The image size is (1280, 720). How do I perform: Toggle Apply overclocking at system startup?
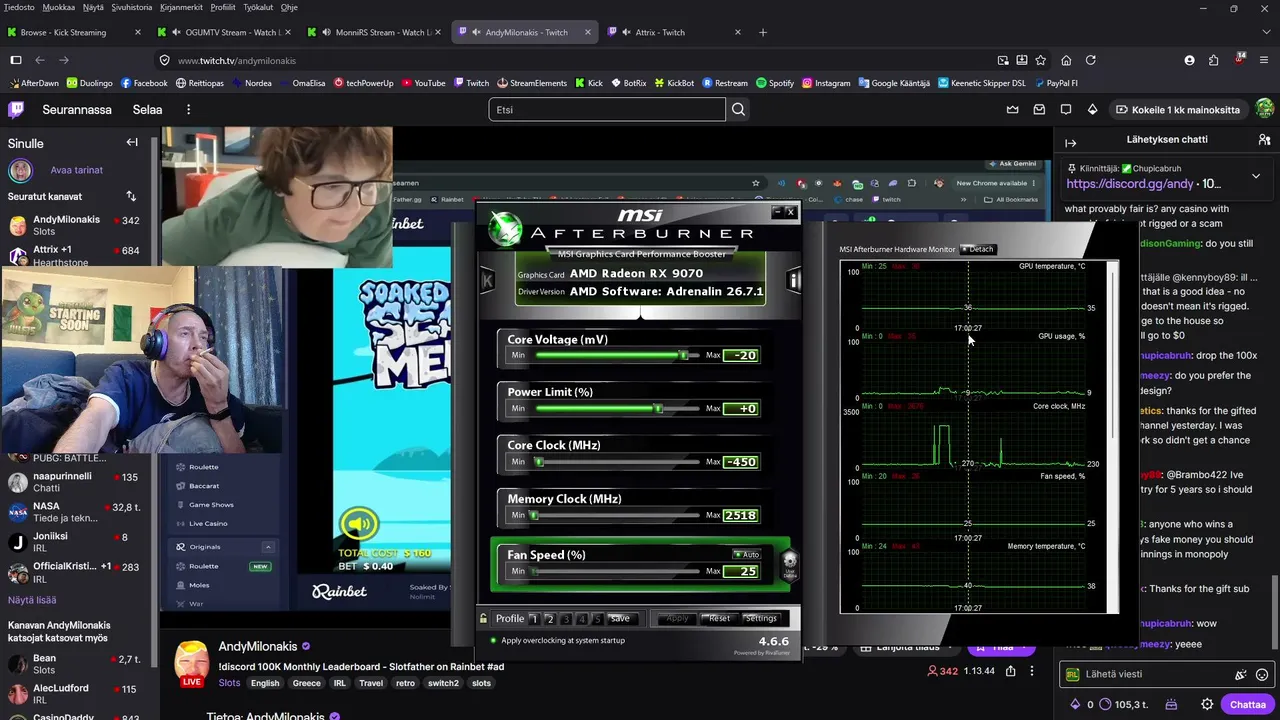pyautogui.click(x=493, y=640)
